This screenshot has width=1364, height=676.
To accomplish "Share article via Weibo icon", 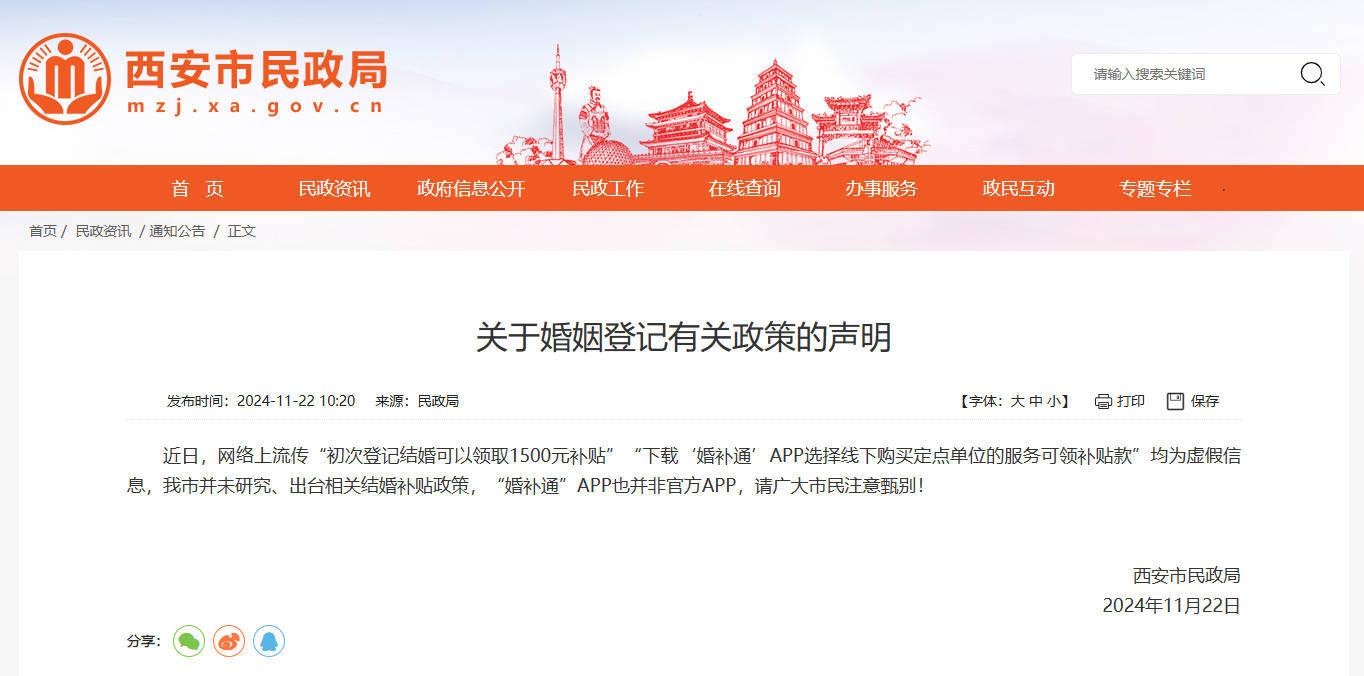I will pyautogui.click(x=229, y=641).
